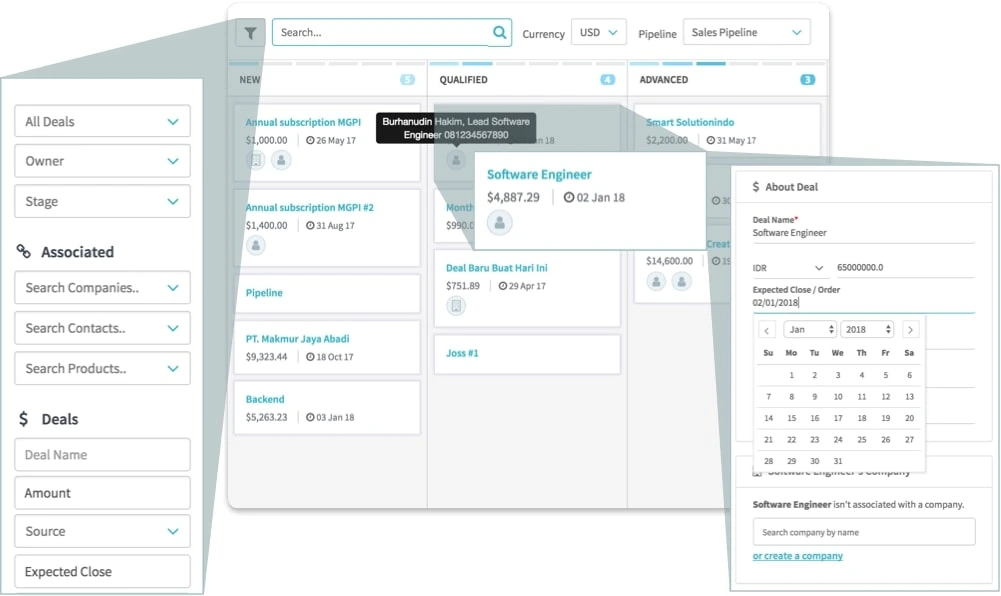Click the ADVANCED column header
1001x596 pixels.
664,80
